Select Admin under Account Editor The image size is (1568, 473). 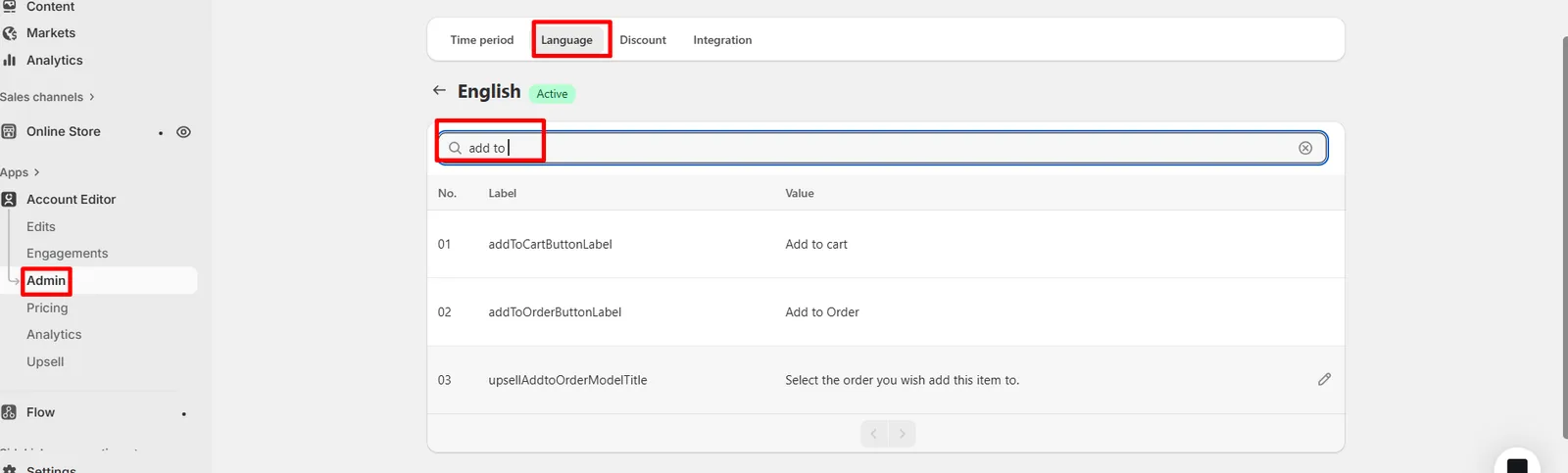click(x=46, y=281)
